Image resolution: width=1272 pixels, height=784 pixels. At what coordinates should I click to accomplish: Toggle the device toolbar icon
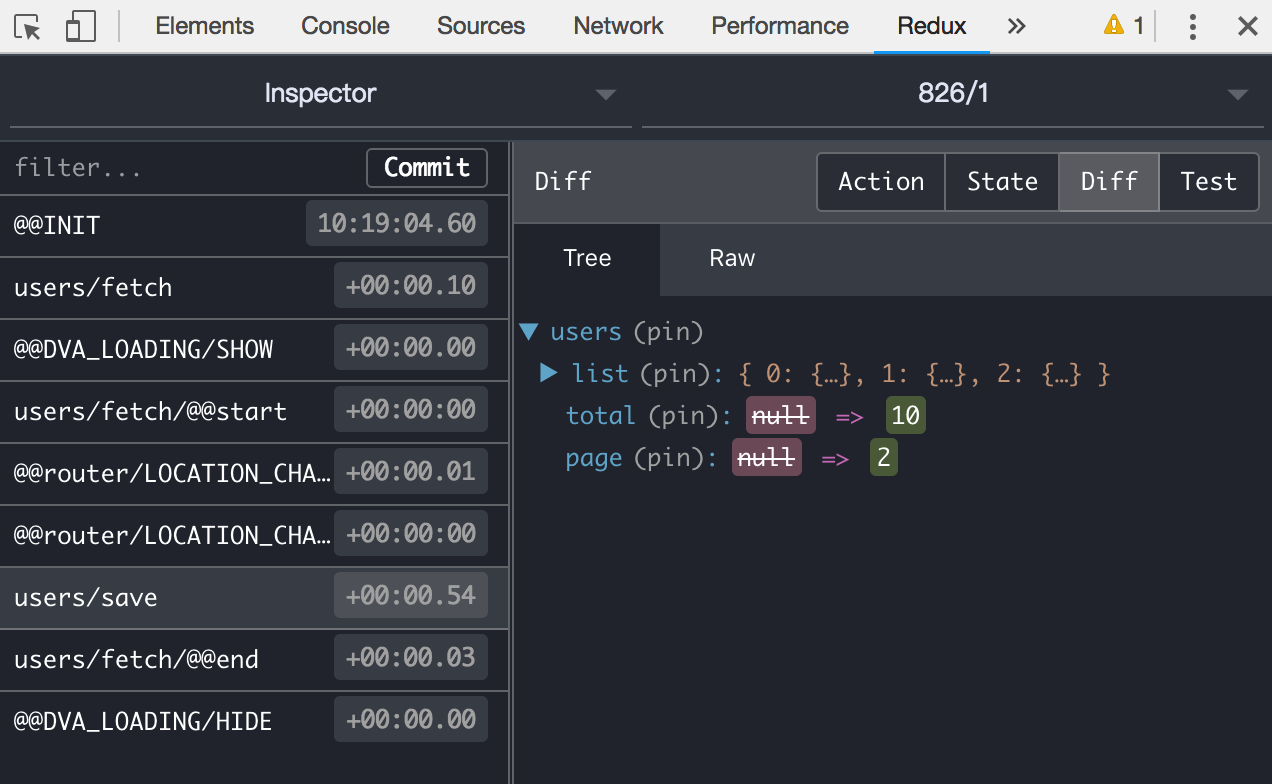point(80,26)
